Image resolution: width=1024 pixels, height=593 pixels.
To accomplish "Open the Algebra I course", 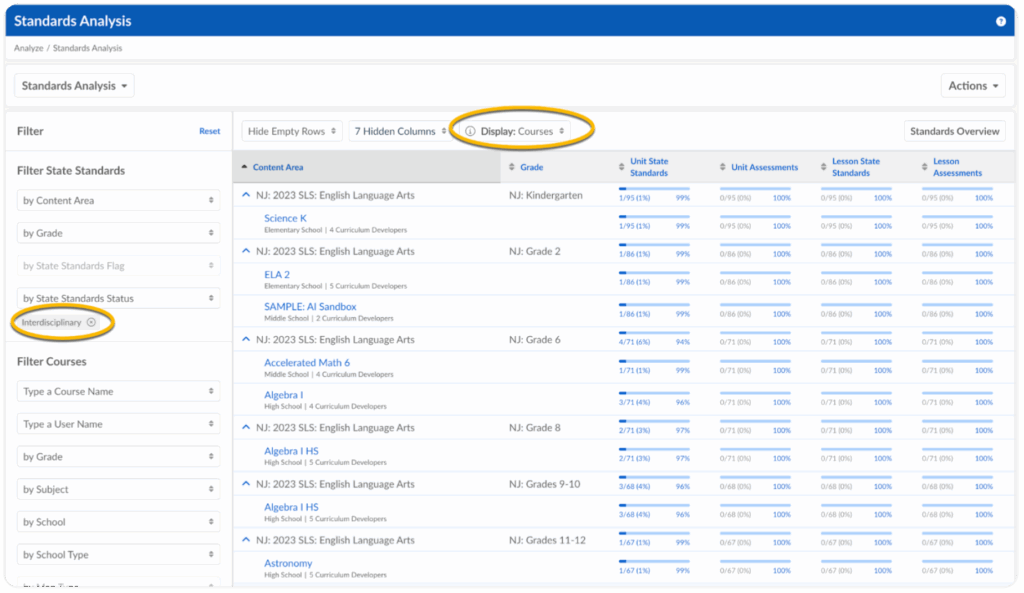I will [x=283, y=395].
